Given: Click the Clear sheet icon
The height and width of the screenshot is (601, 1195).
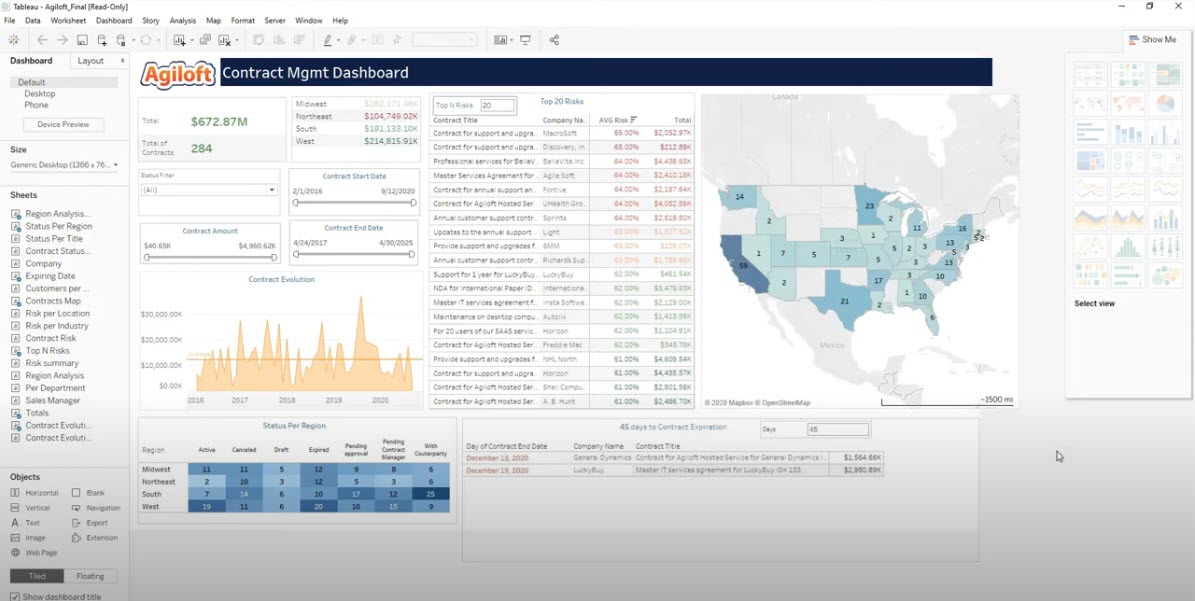Looking at the screenshot, I should [x=225, y=40].
